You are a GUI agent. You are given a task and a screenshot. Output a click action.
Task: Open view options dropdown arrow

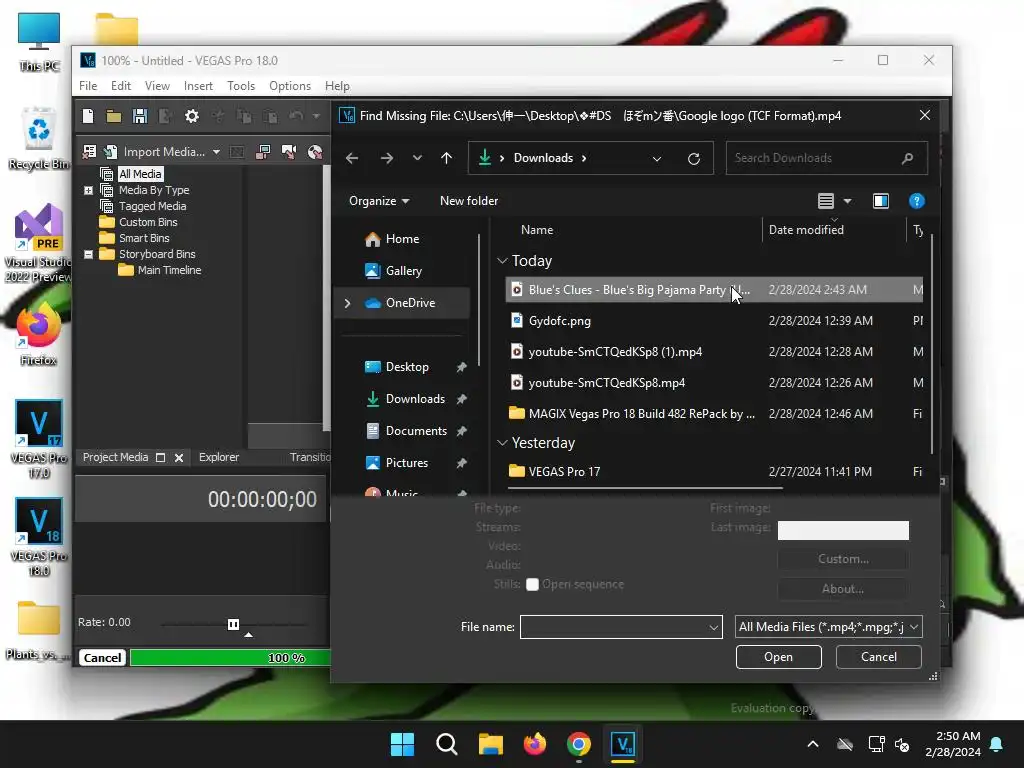click(x=848, y=201)
